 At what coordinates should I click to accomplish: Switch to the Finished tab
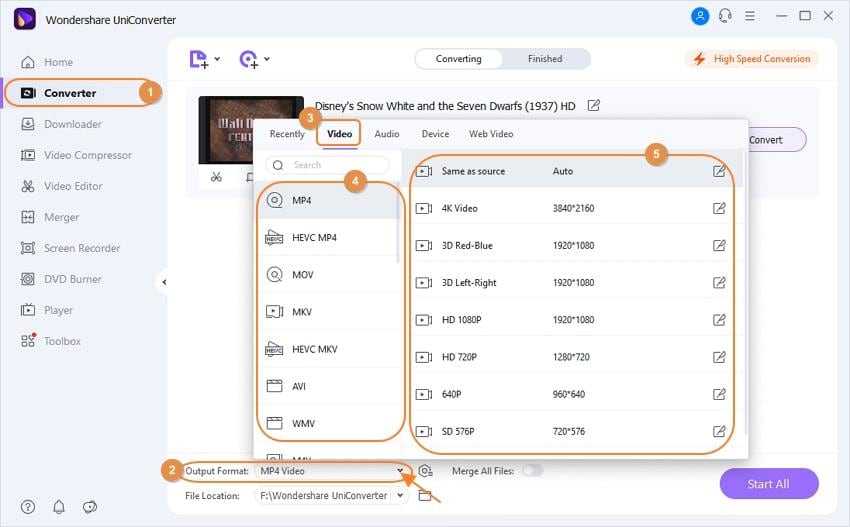pos(545,59)
